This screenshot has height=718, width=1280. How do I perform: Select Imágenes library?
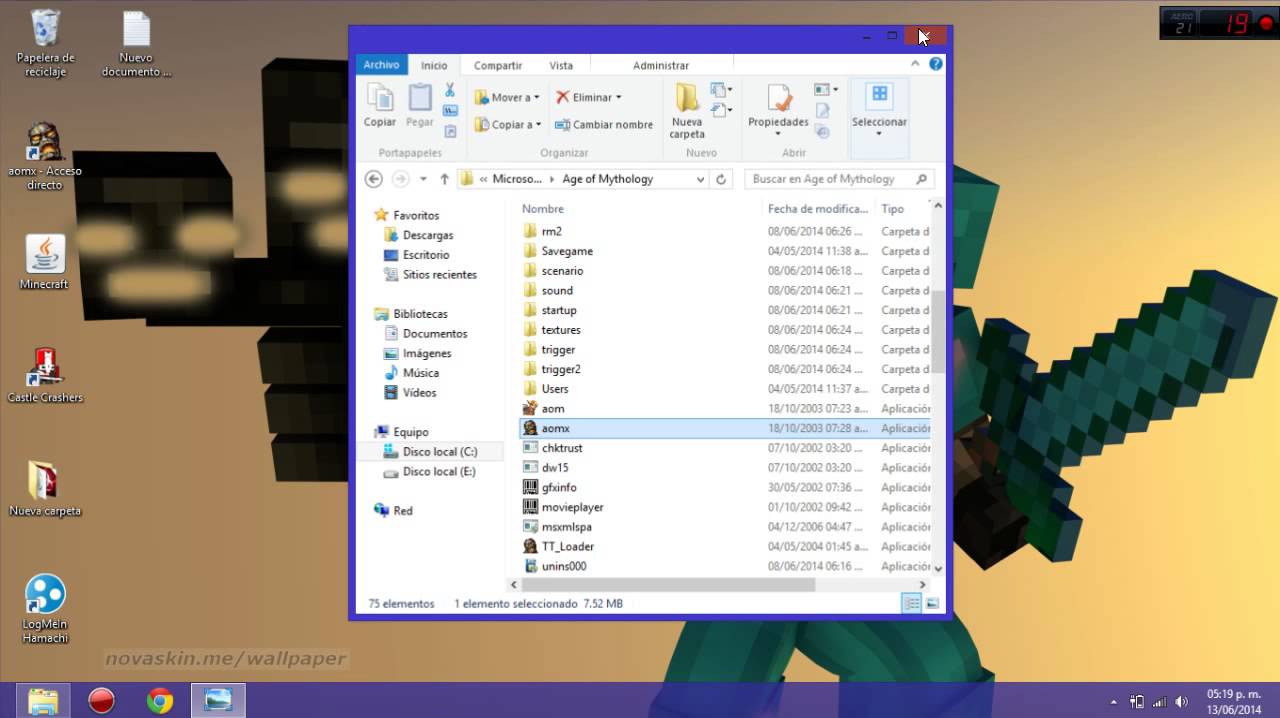coord(427,354)
